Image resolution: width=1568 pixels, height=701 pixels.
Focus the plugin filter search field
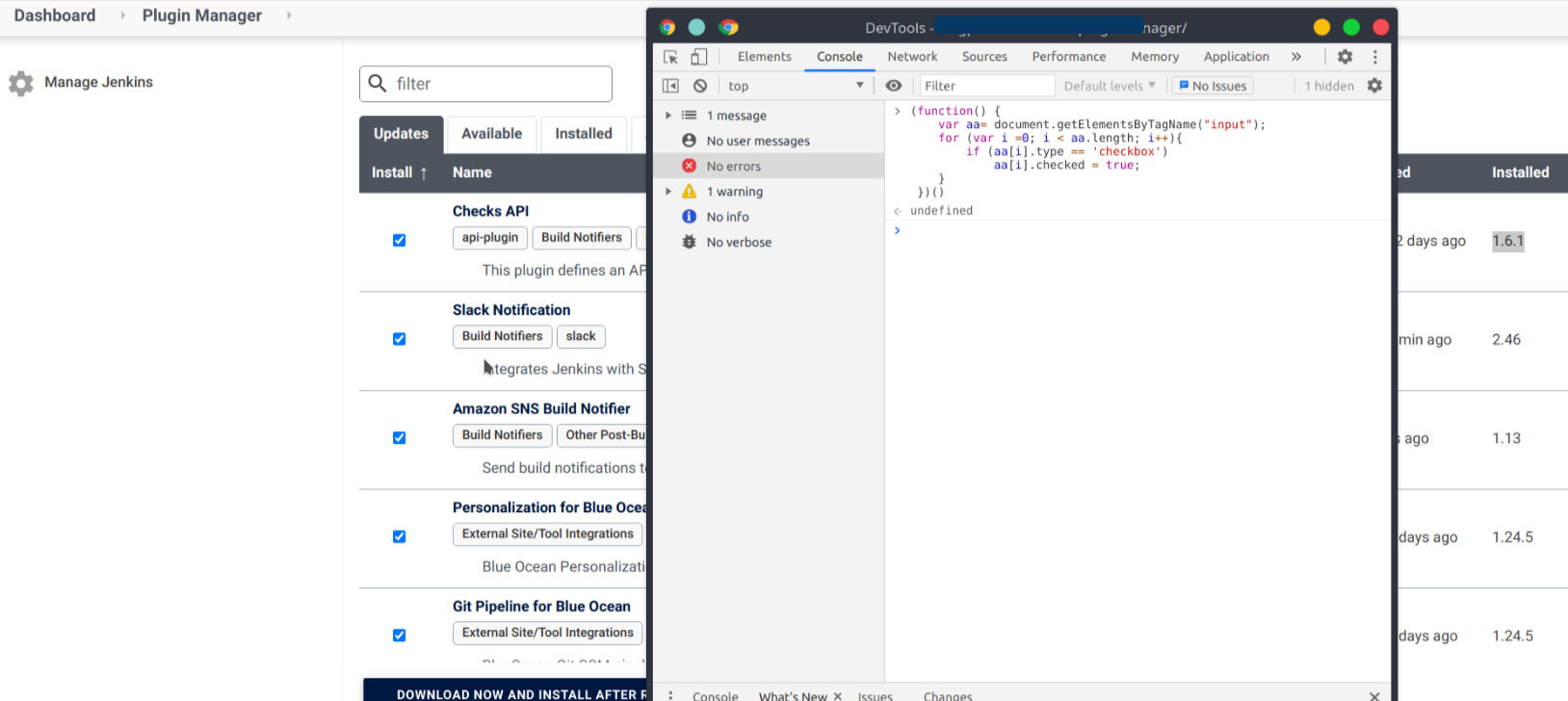pos(485,84)
